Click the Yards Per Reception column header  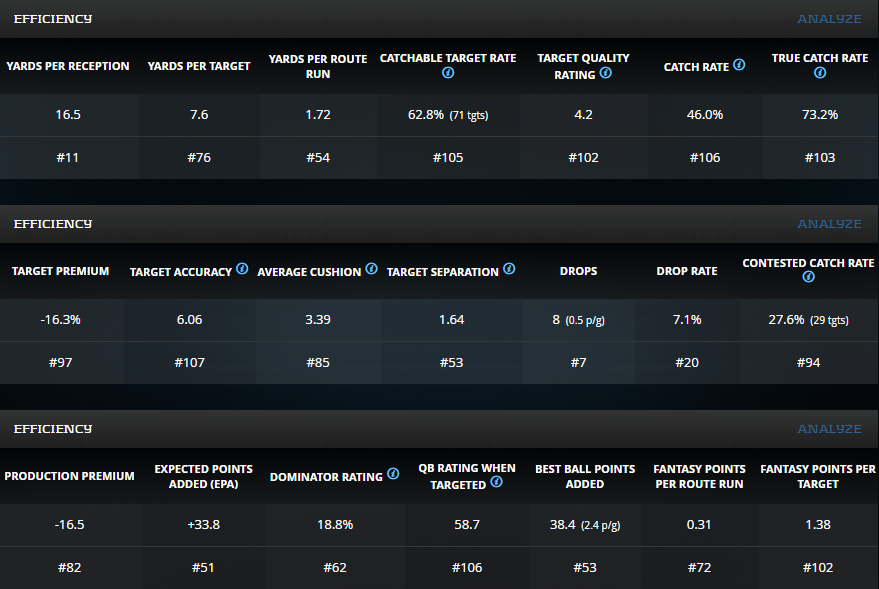pyautogui.click(x=68, y=66)
